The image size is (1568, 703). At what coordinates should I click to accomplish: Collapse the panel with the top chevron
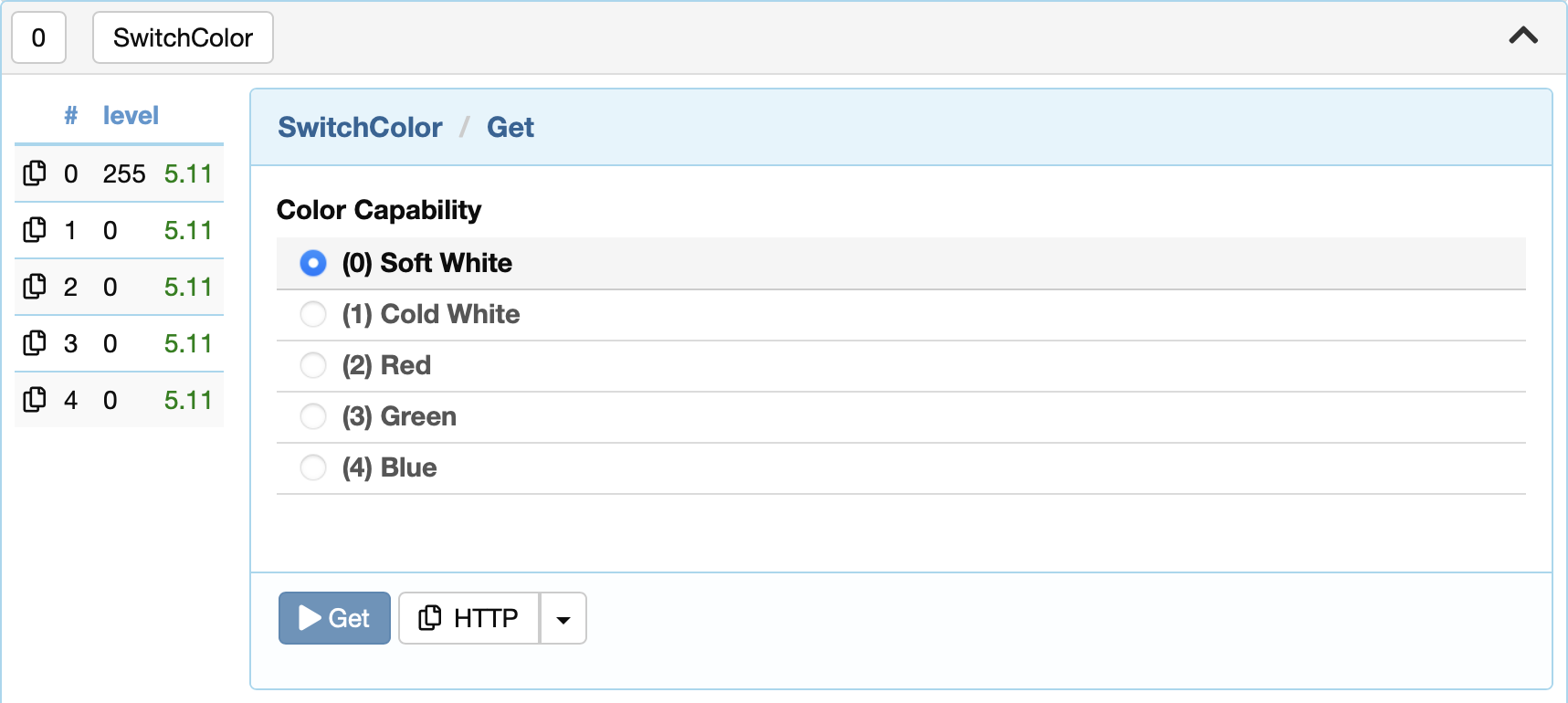1523,36
